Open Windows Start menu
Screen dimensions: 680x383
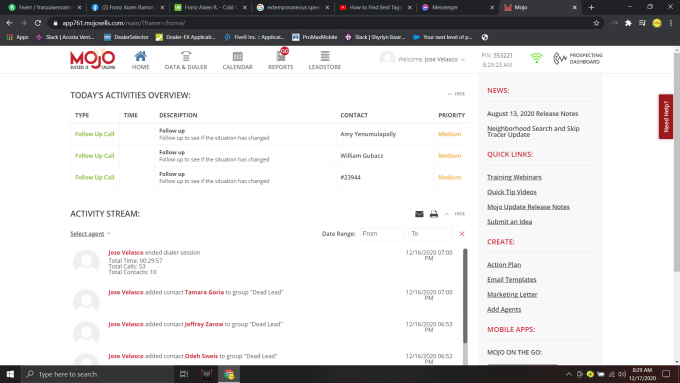tap(10, 374)
